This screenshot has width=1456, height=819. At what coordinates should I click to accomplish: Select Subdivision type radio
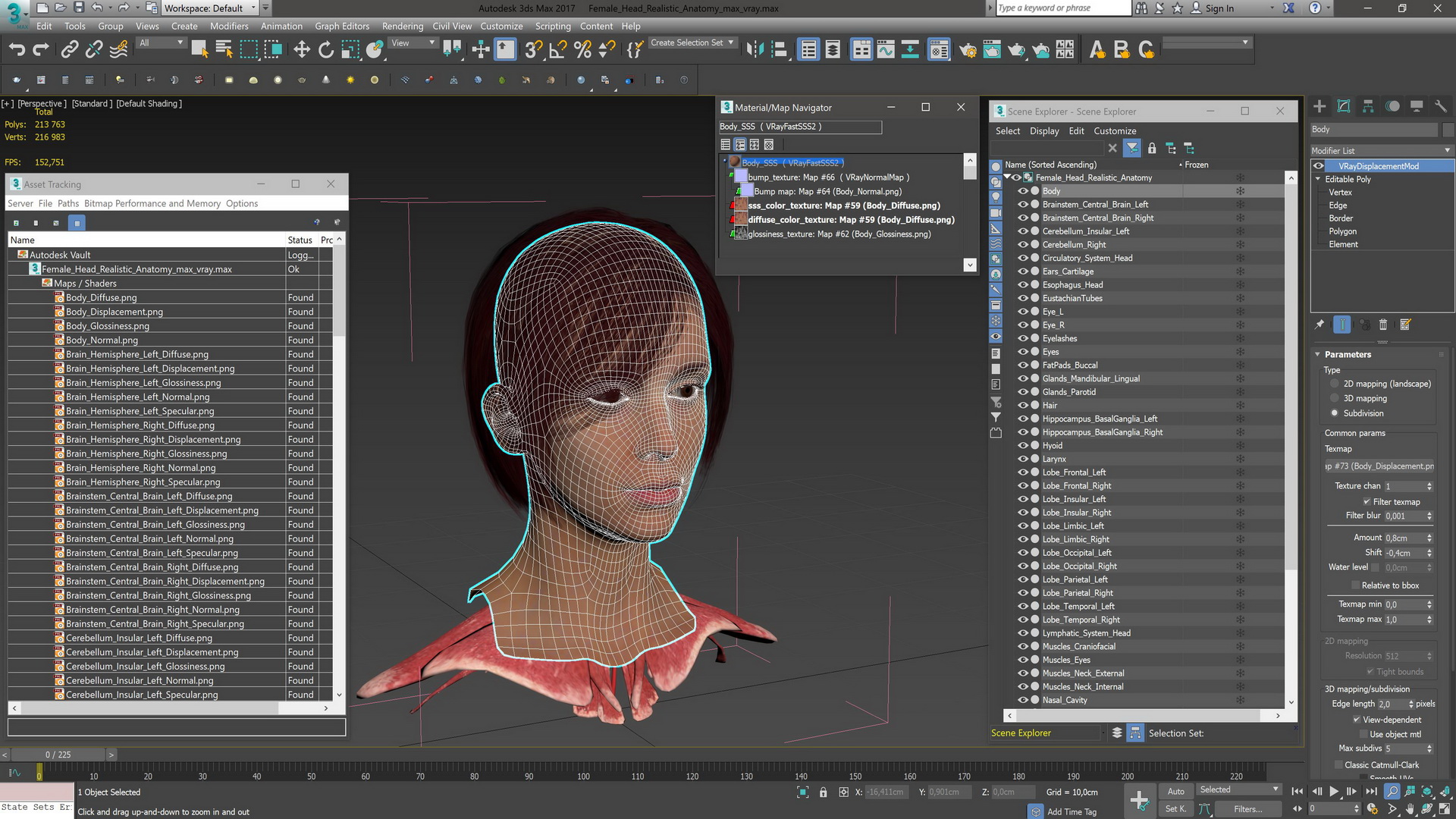coord(1335,413)
